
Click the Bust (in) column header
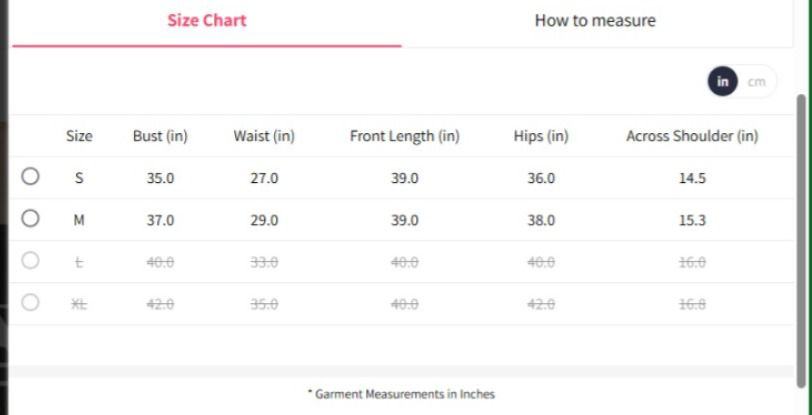[160, 136]
